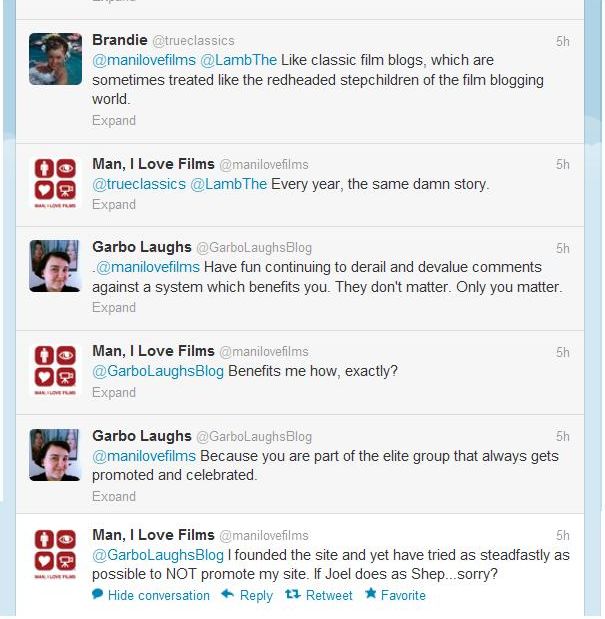Click the 5h timestamp on Brandie's tweet
This screenshot has width=605, height=619.
click(x=563, y=41)
